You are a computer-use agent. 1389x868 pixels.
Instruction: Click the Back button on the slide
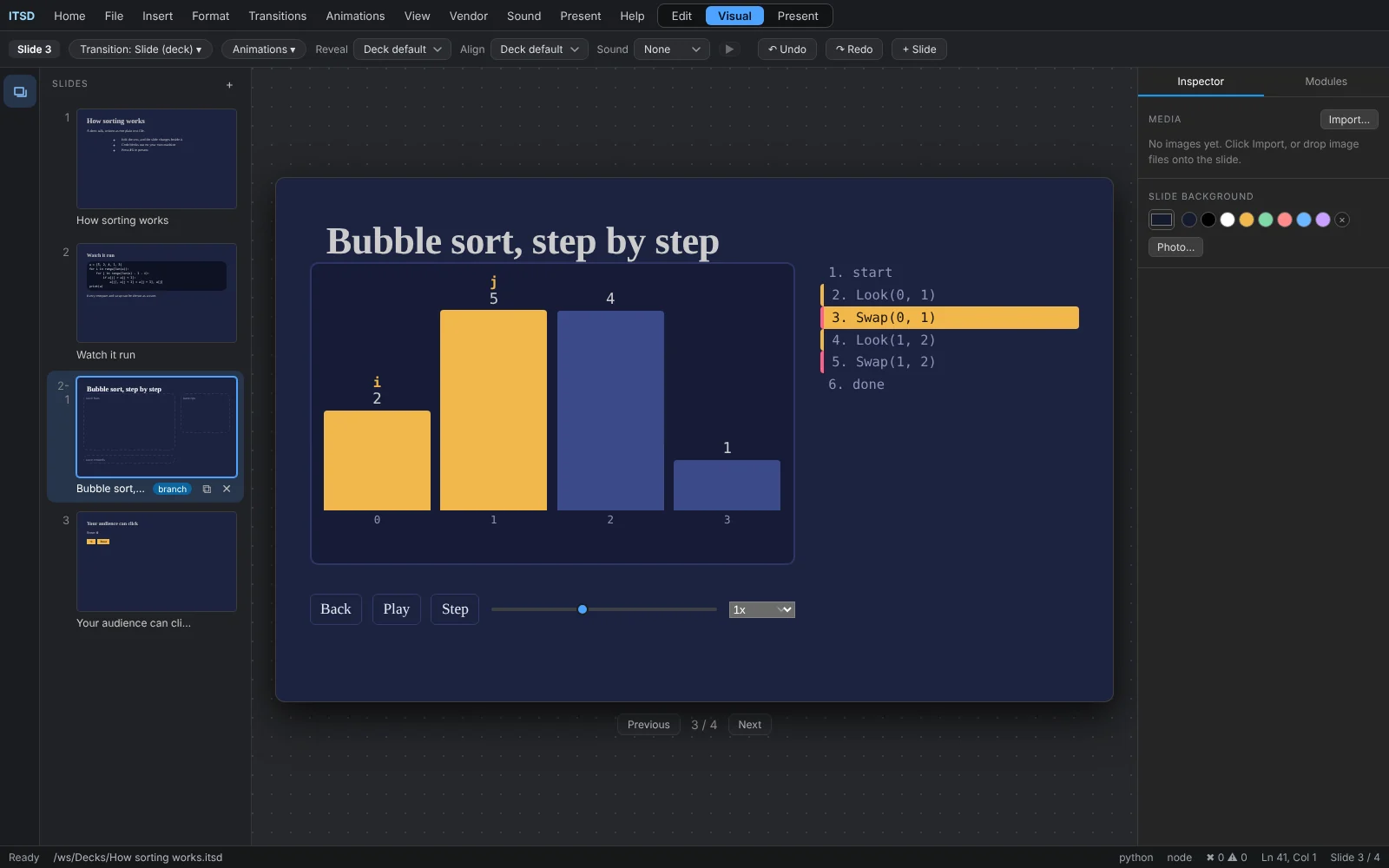(x=336, y=609)
